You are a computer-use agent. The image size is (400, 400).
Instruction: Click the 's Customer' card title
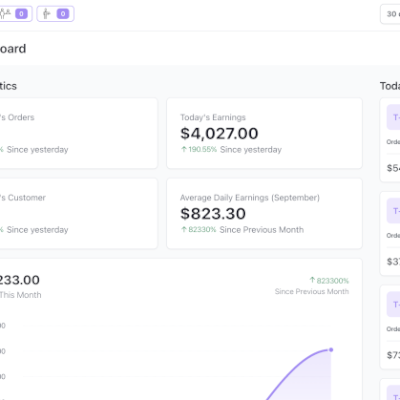23,198
